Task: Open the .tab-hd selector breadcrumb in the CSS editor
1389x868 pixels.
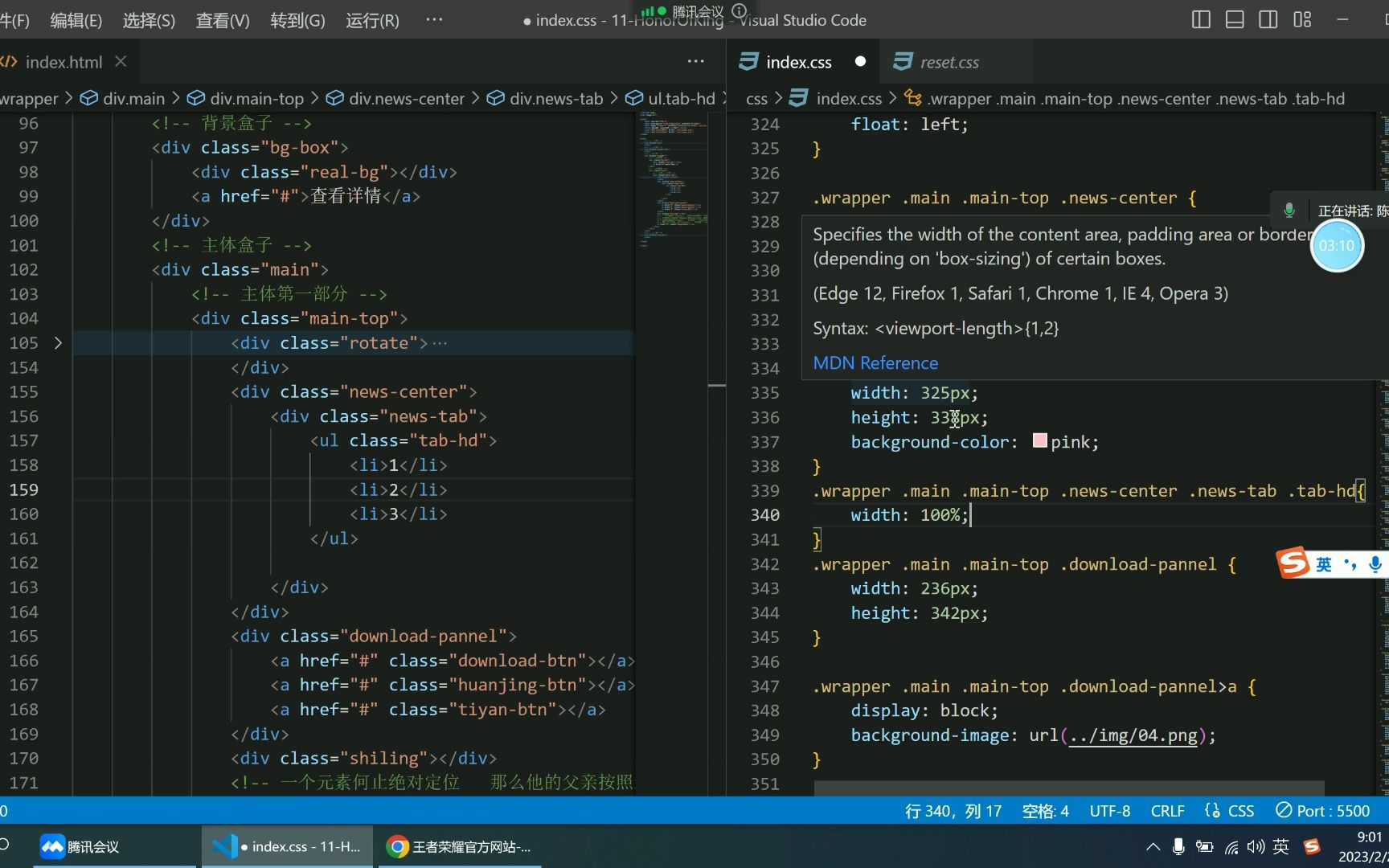Action: [1125, 98]
